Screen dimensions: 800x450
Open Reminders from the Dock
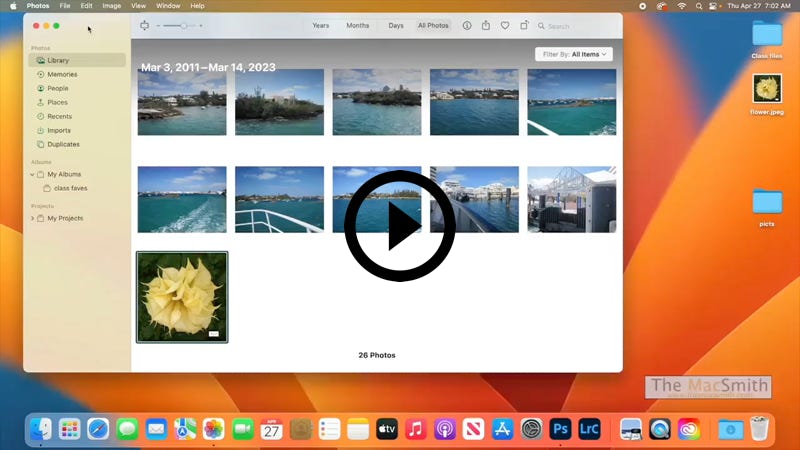330,429
